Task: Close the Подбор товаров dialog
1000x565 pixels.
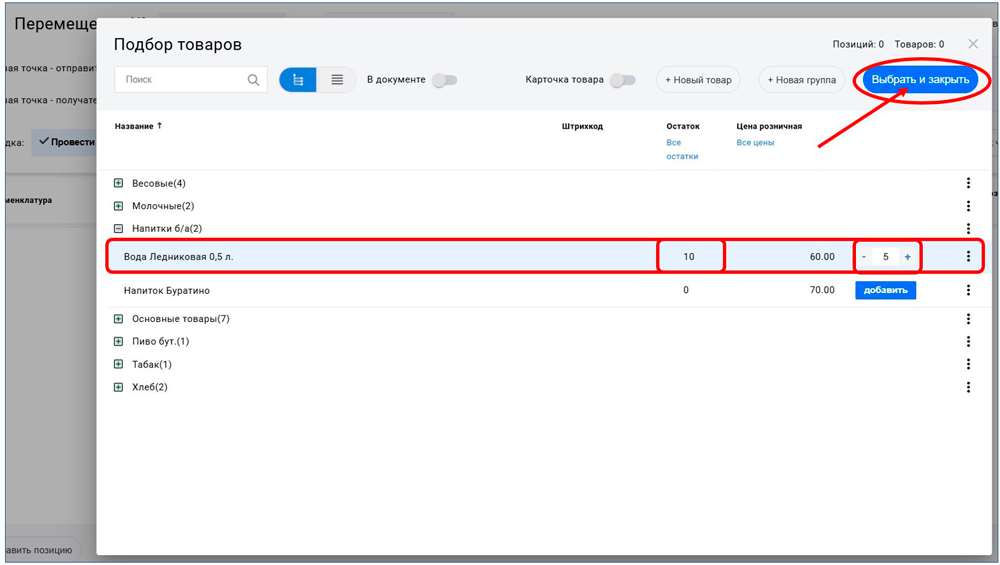Action: tap(973, 44)
